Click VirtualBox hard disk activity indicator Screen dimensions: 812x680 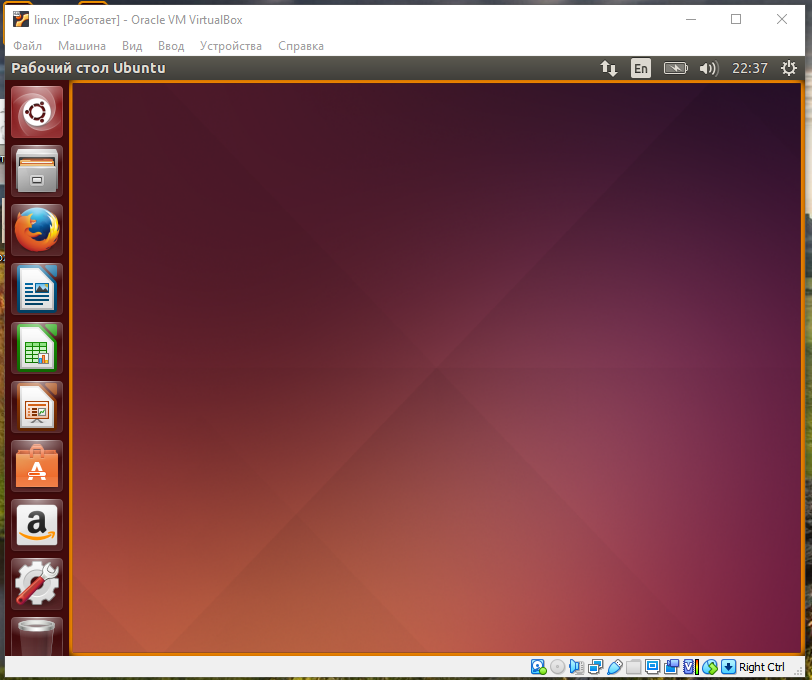pyautogui.click(x=539, y=667)
